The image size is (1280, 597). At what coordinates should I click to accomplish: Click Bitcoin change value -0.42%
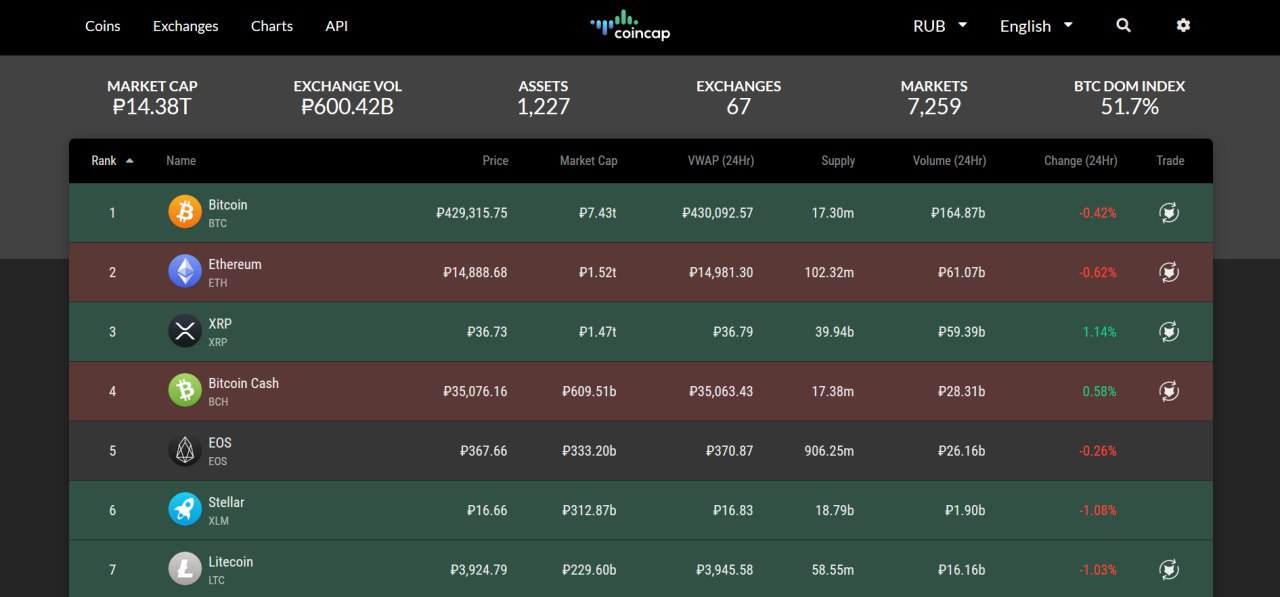point(1098,213)
